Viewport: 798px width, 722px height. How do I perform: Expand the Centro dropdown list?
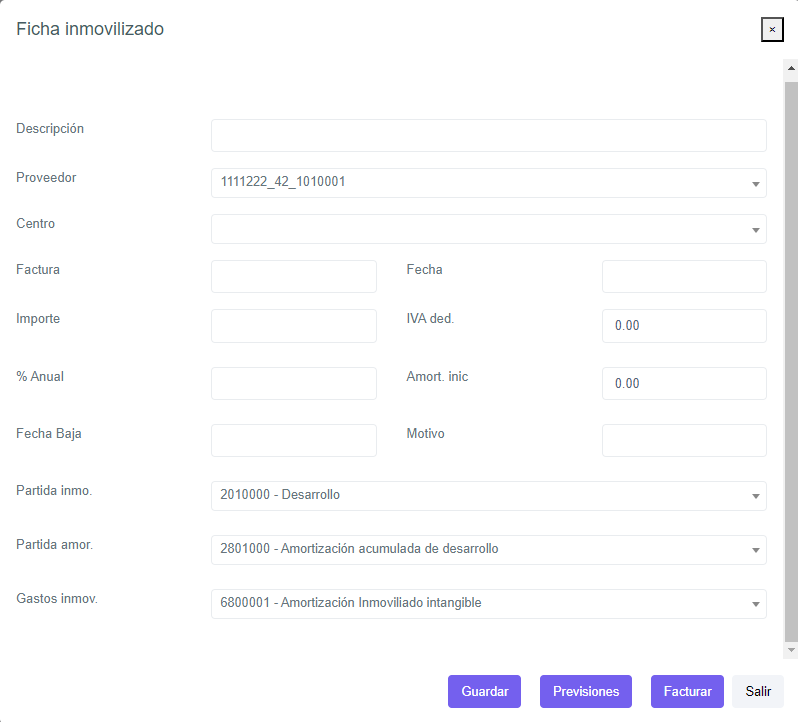488,229
